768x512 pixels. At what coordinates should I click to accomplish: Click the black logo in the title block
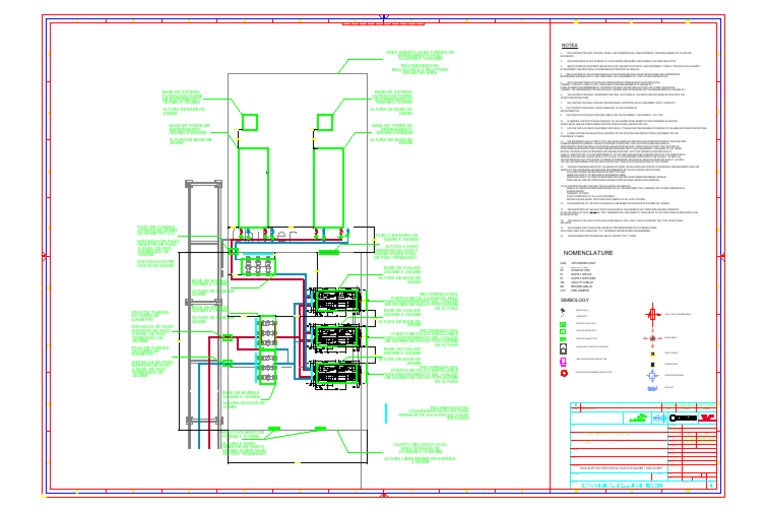pos(683,418)
